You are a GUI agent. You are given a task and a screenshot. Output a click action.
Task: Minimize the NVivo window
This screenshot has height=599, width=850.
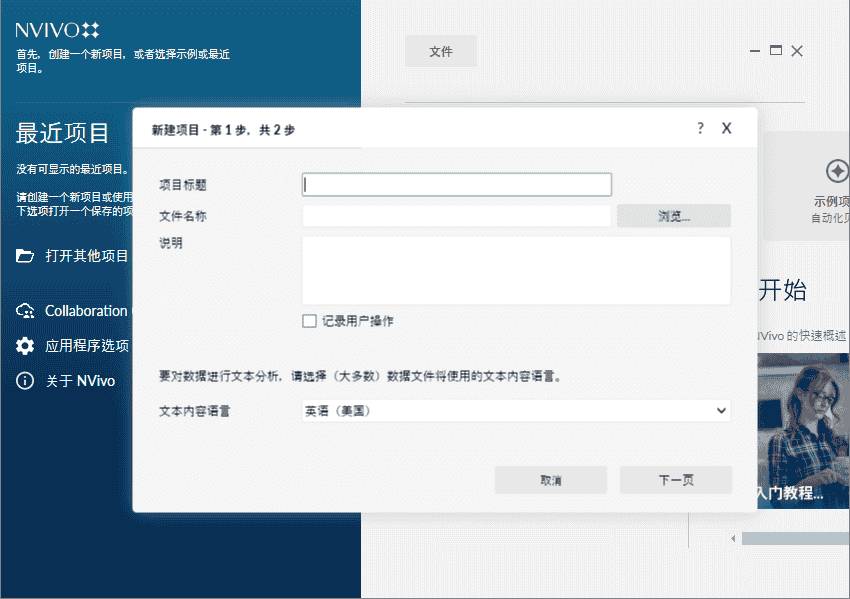[x=755, y=51]
